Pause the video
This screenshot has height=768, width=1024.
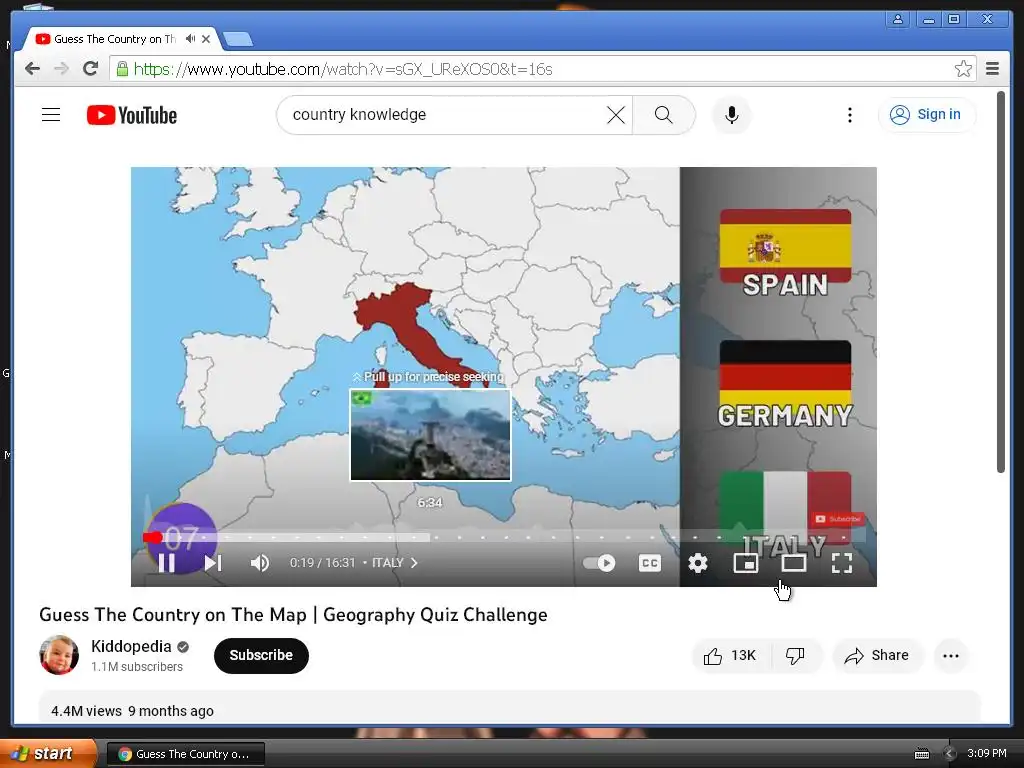click(x=167, y=563)
